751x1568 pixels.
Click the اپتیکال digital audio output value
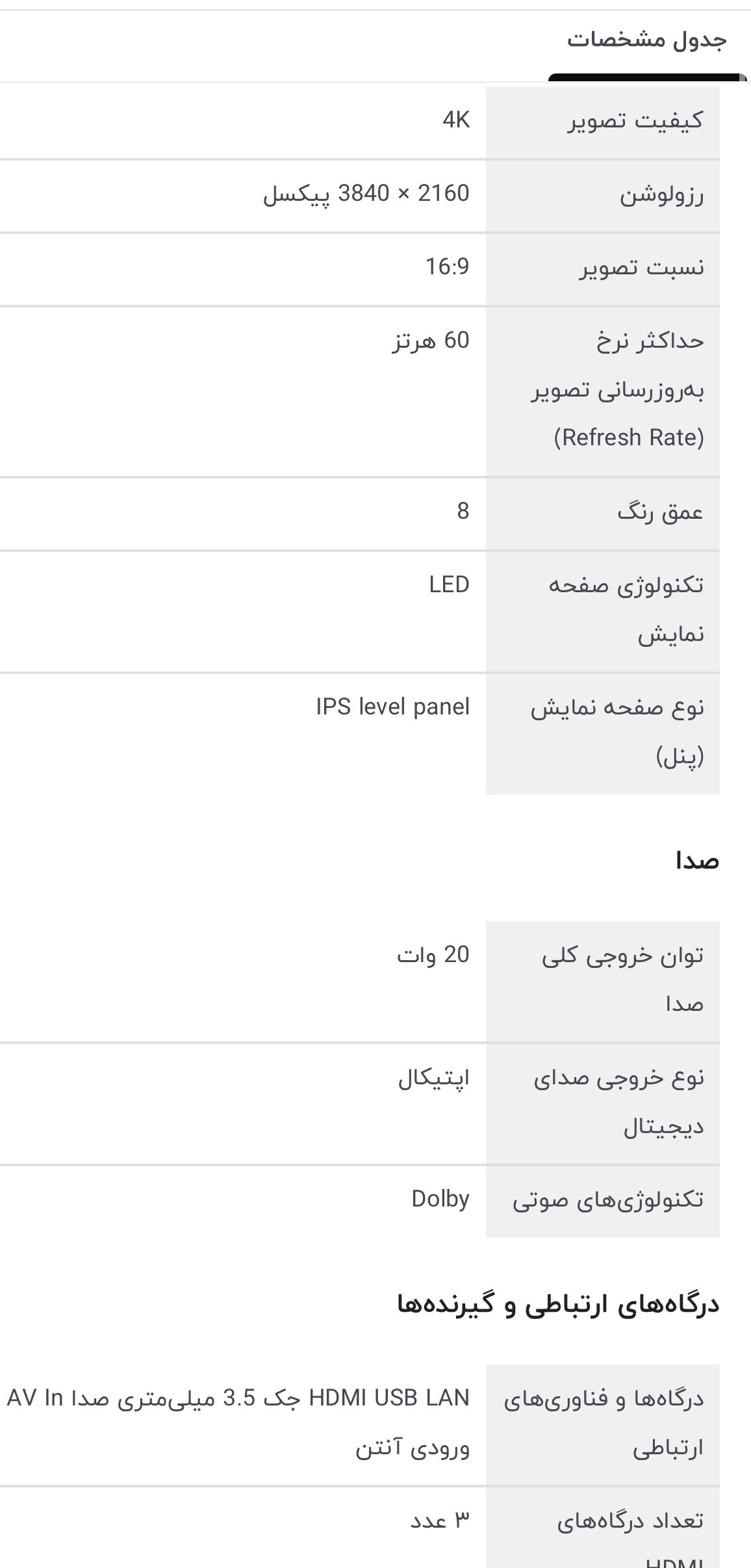[x=433, y=1078]
